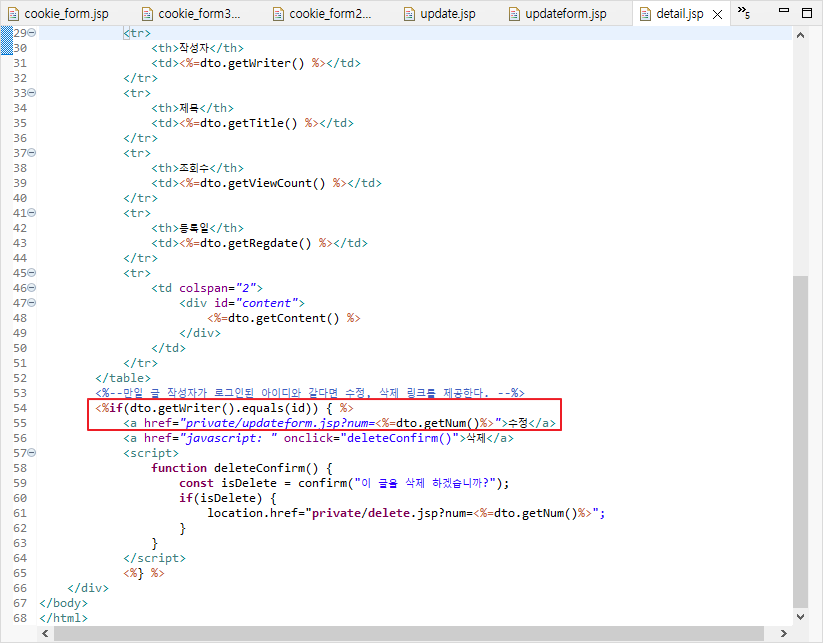Collapse code fold at line 45
The height and width of the screenshot is (643, 823).
(x=31, y=272)
